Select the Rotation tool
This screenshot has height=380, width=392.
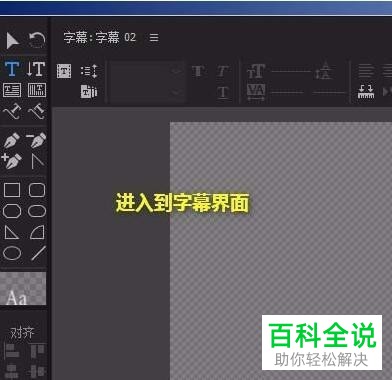click(36, 40)
